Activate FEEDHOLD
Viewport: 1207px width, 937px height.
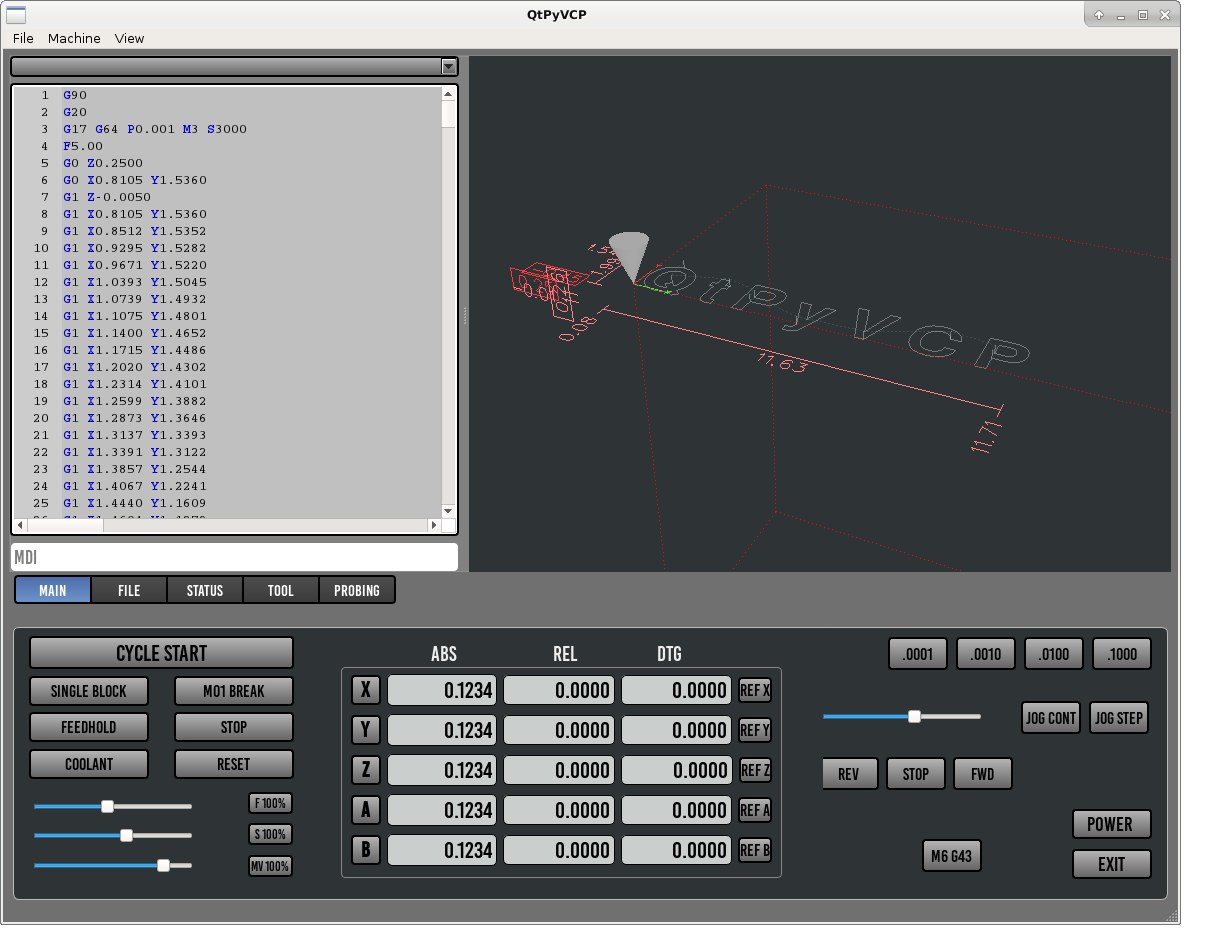(x=89, y=727)
